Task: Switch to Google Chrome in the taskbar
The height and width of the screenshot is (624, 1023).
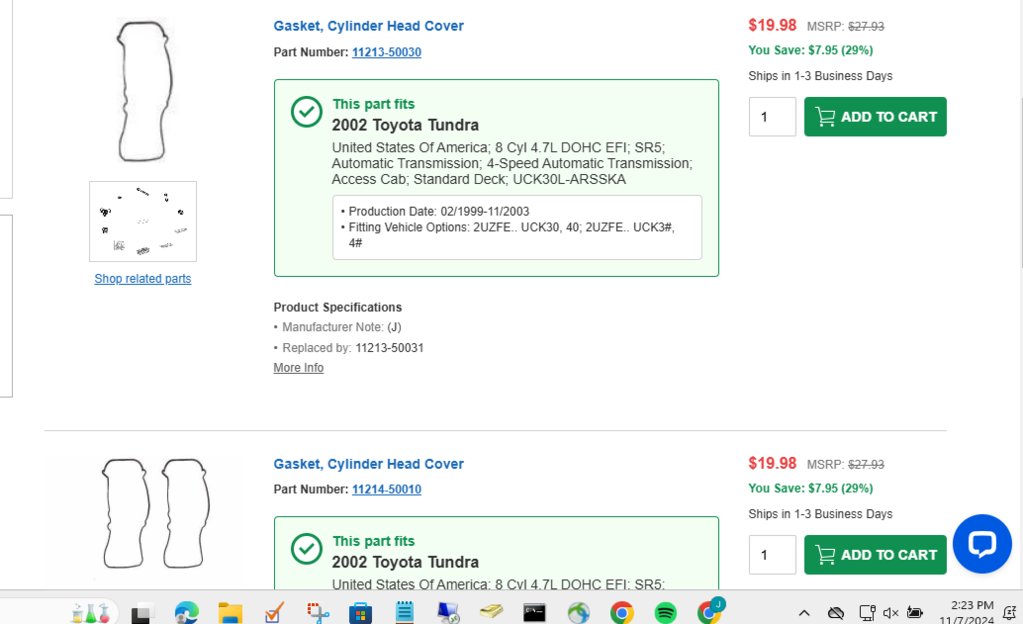Action: tap(622, 612)
